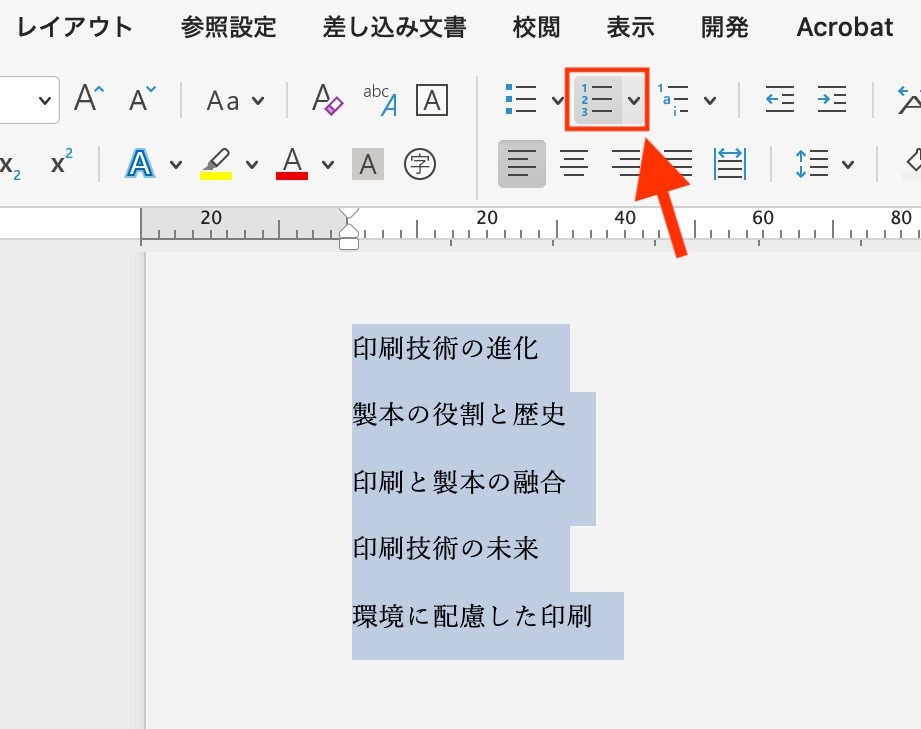Click the line spacing icon
The height and width of the screenshot is (729, 921).
coord(812,164)
